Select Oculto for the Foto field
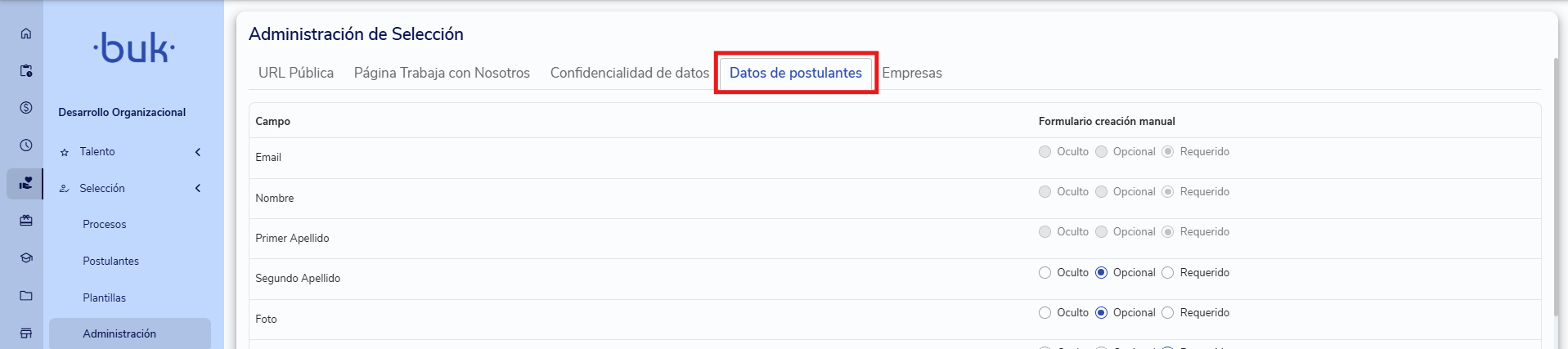 (1045, 313)
